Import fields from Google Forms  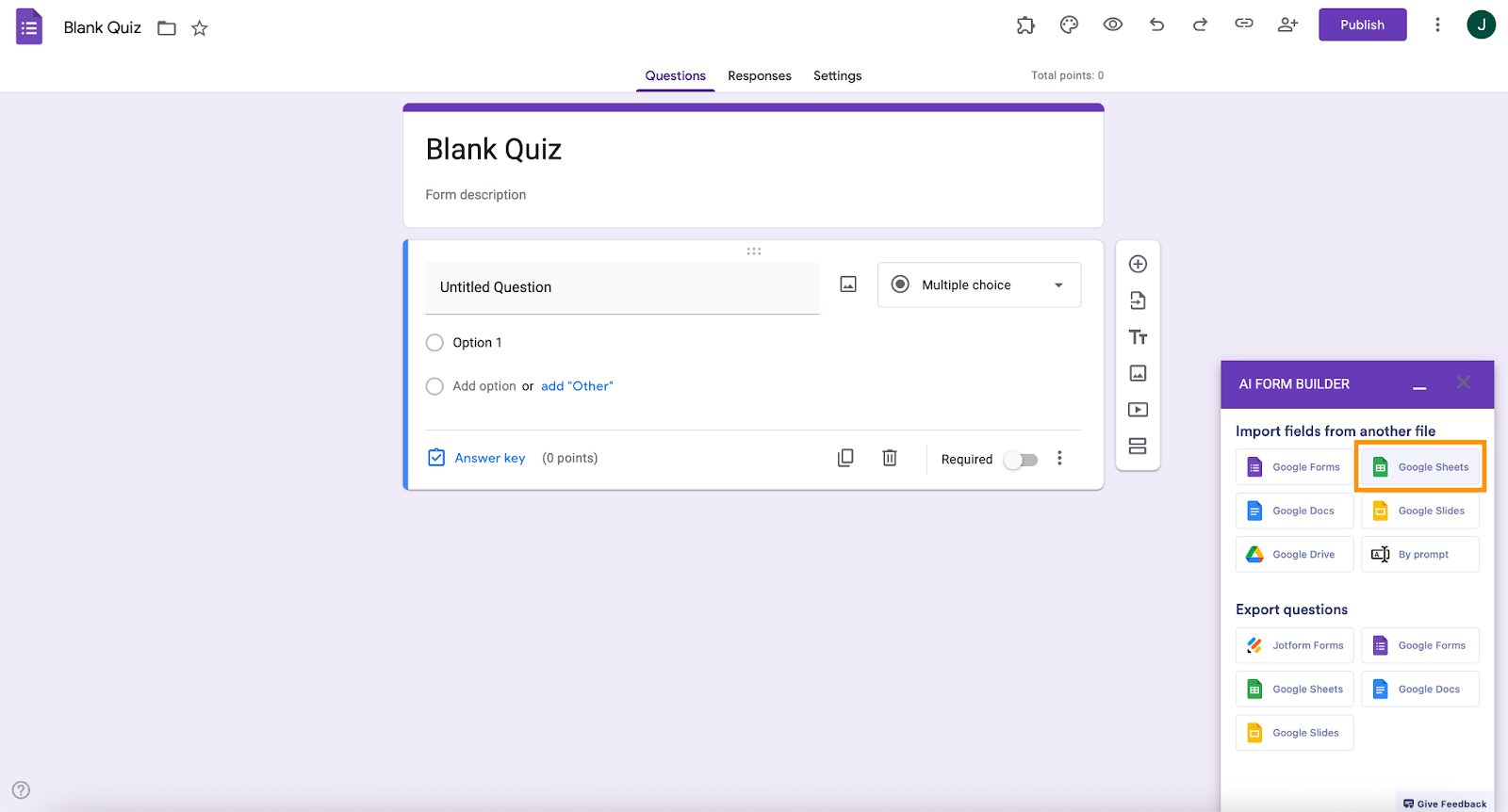point(1295,467)
